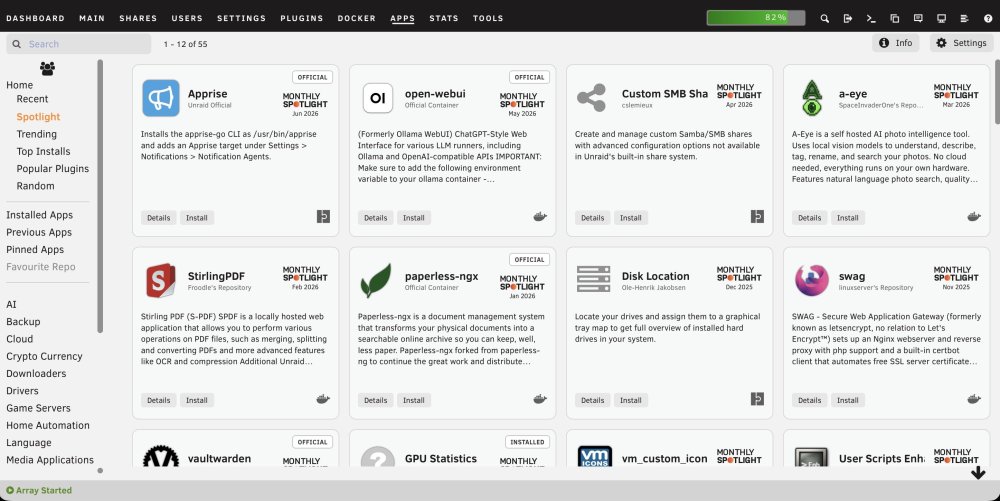The image size is (1000, 501).
Task: Open the Users menu
Action: tap(187, 18)
